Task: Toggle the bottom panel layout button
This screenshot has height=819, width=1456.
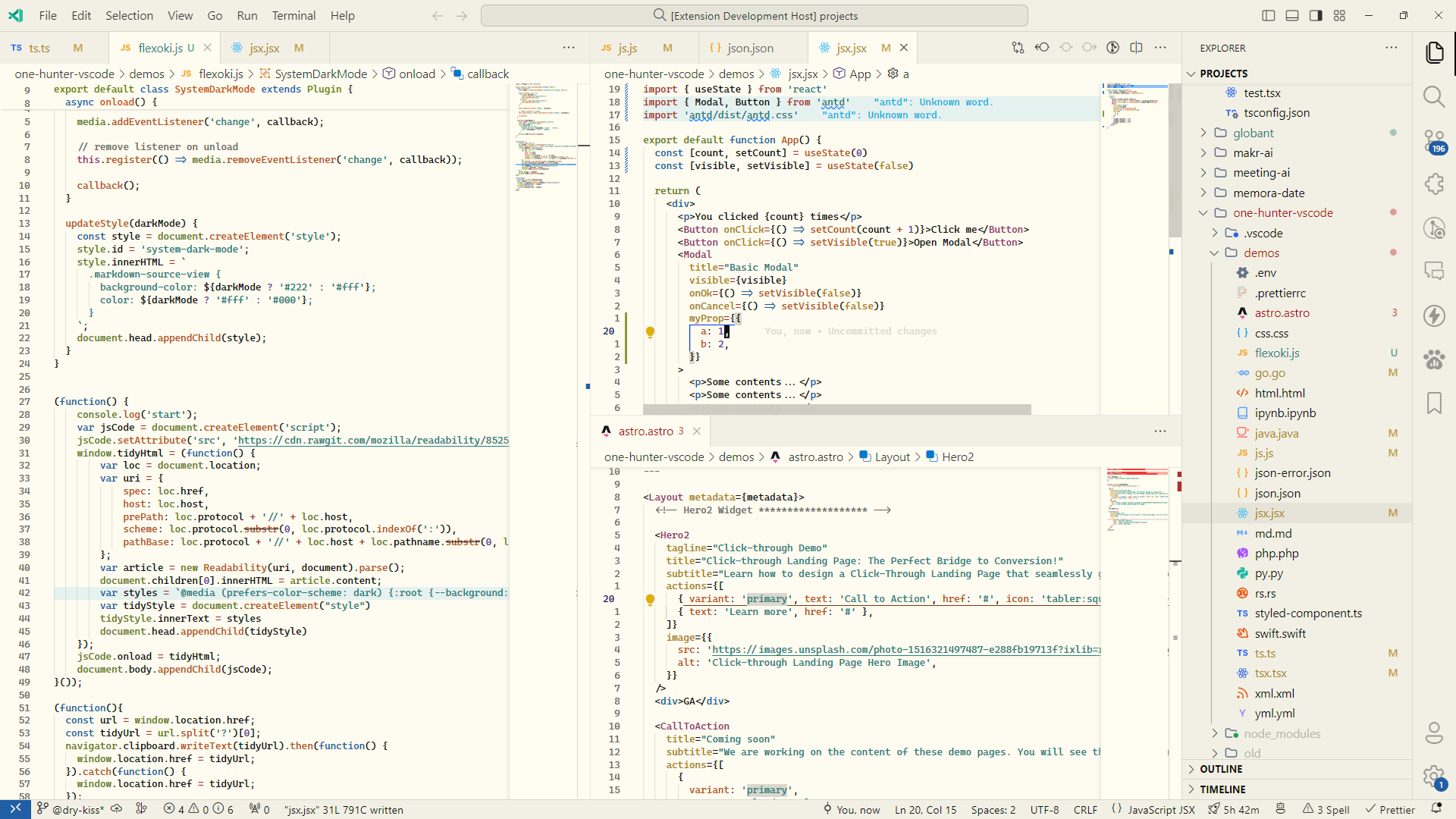Action: click(1292, 15)
